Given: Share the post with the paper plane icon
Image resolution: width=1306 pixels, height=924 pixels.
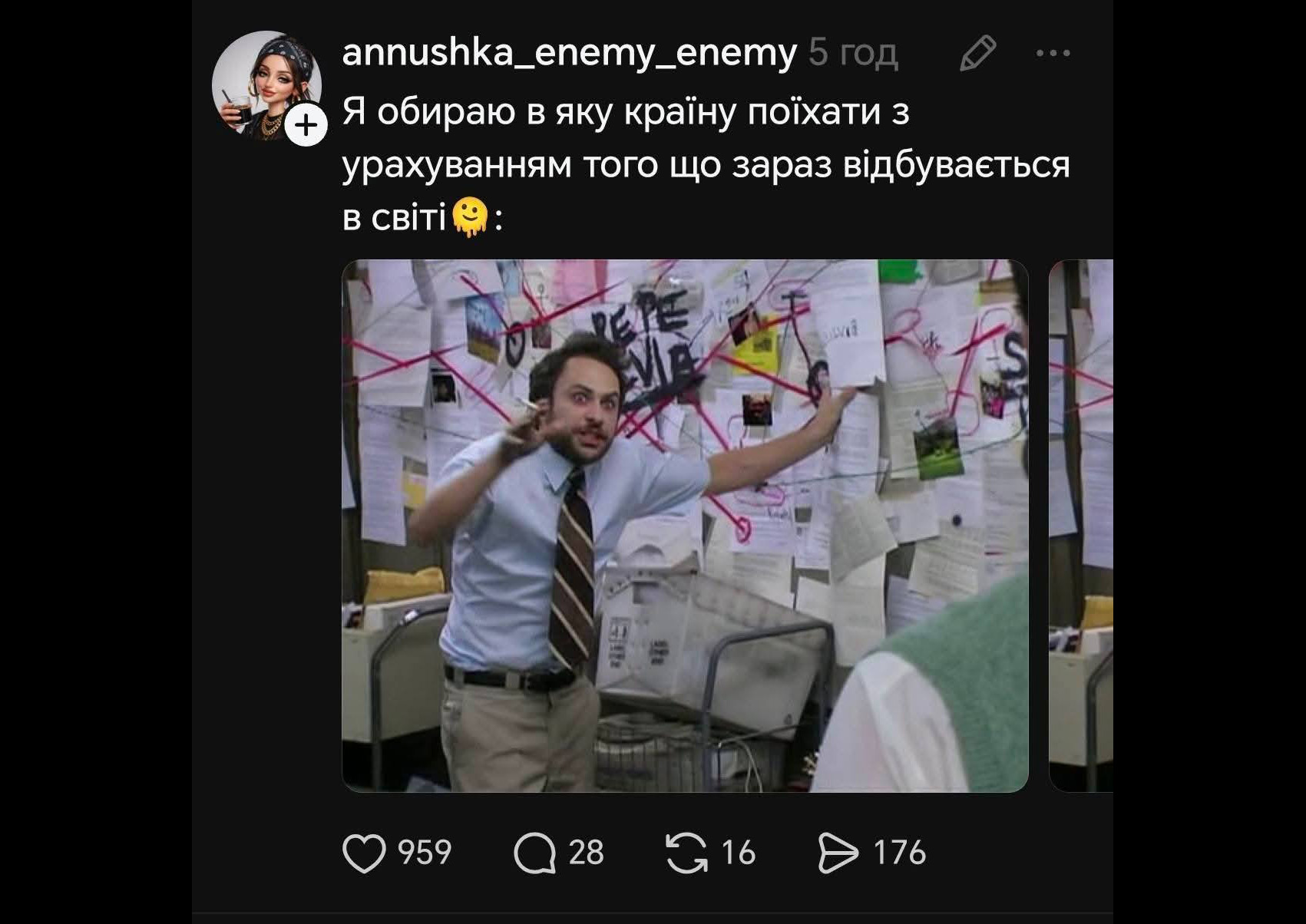Looking at the screenshot, I should tap(838, 853).
